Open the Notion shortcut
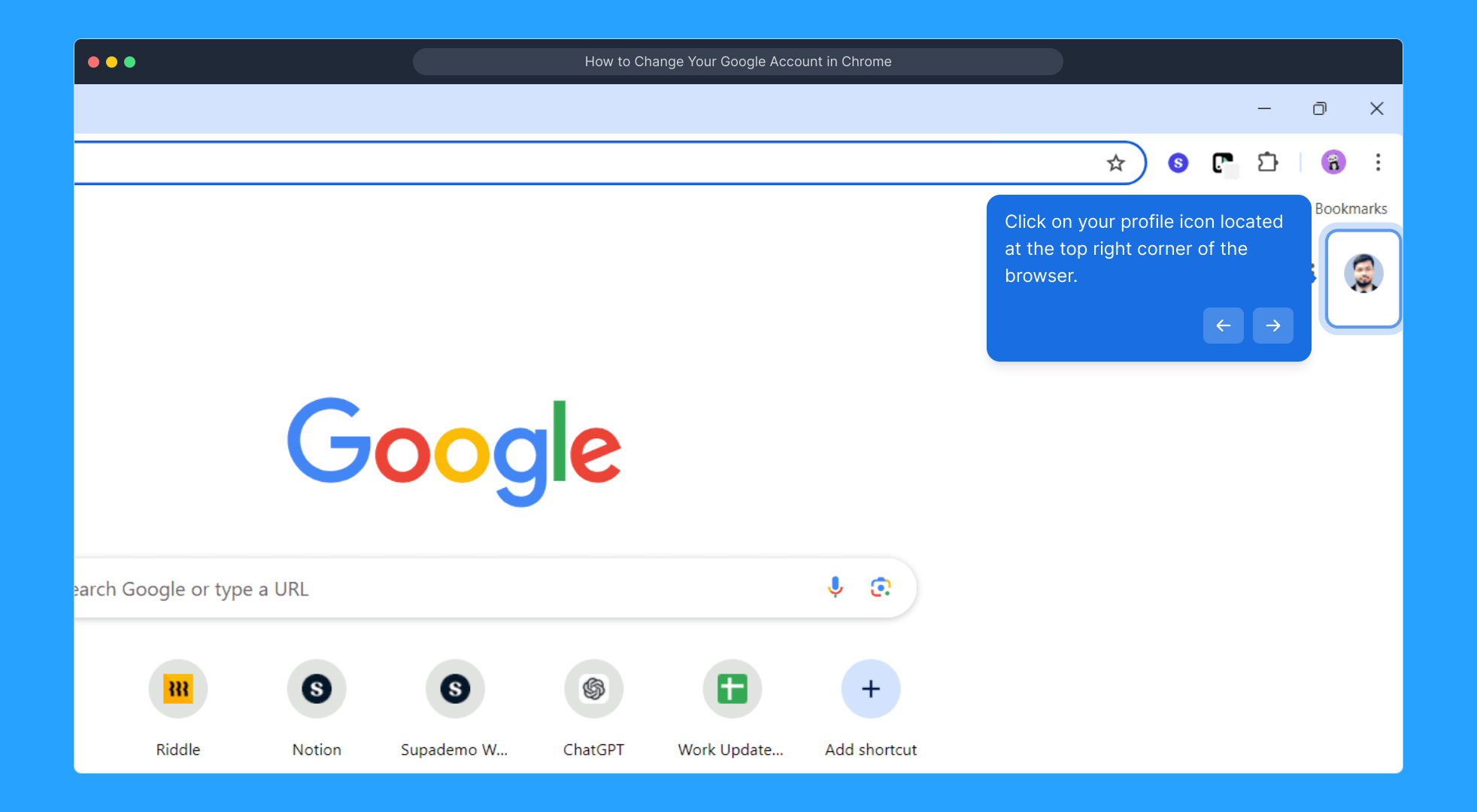This screenshot has width=1477, height=812. click(317, 689)
